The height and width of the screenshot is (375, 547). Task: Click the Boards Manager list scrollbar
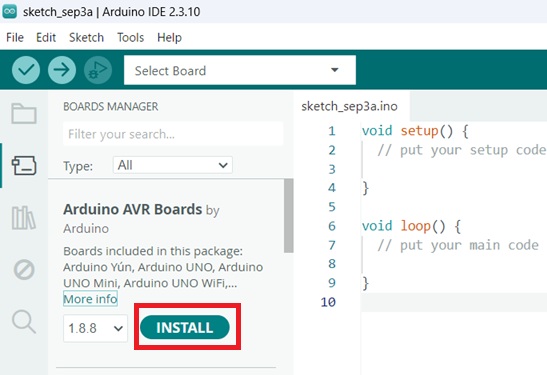coord(289,216)
